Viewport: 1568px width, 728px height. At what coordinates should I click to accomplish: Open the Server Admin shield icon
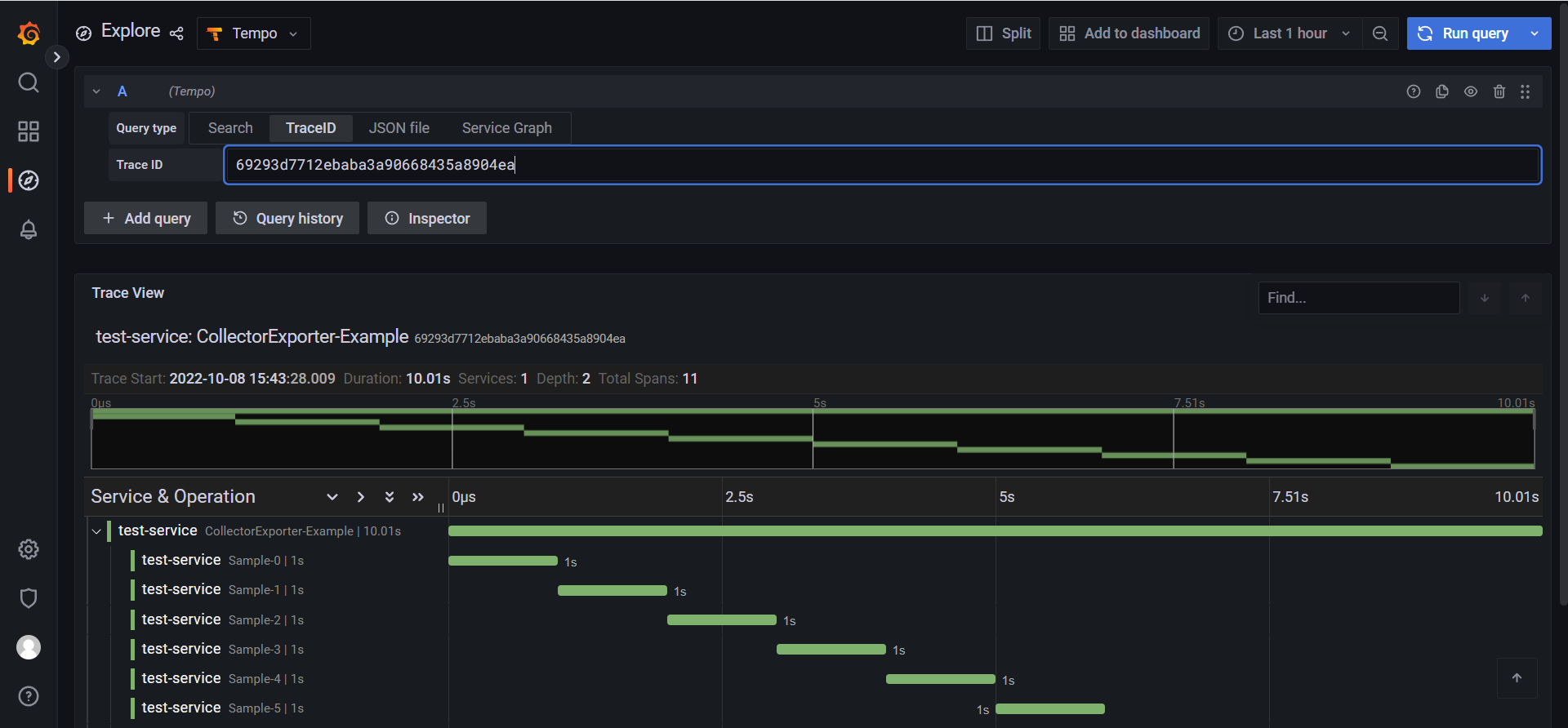click(29, 598)
